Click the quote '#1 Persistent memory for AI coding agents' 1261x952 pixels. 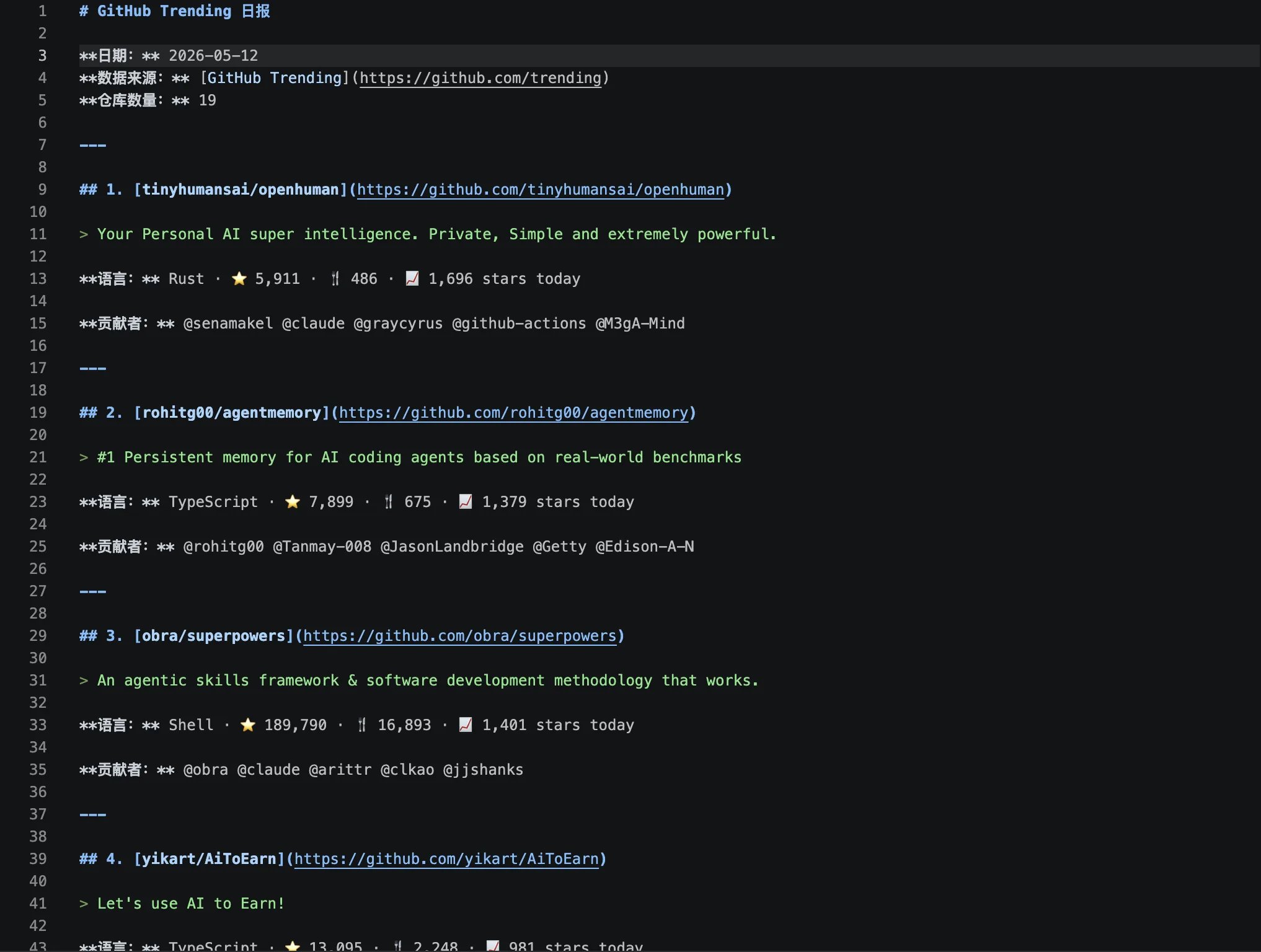pyautogui.click(x=281, y=457)
